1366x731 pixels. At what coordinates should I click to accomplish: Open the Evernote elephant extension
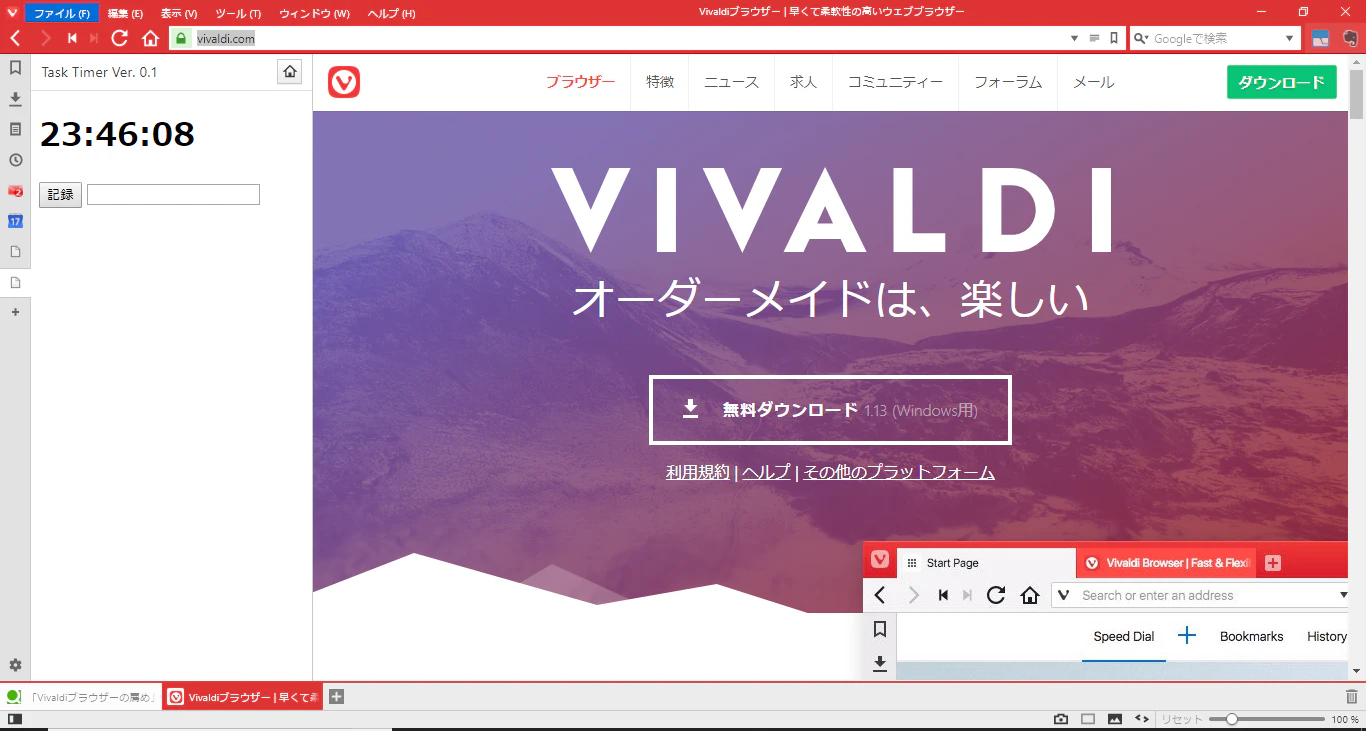1350,38
